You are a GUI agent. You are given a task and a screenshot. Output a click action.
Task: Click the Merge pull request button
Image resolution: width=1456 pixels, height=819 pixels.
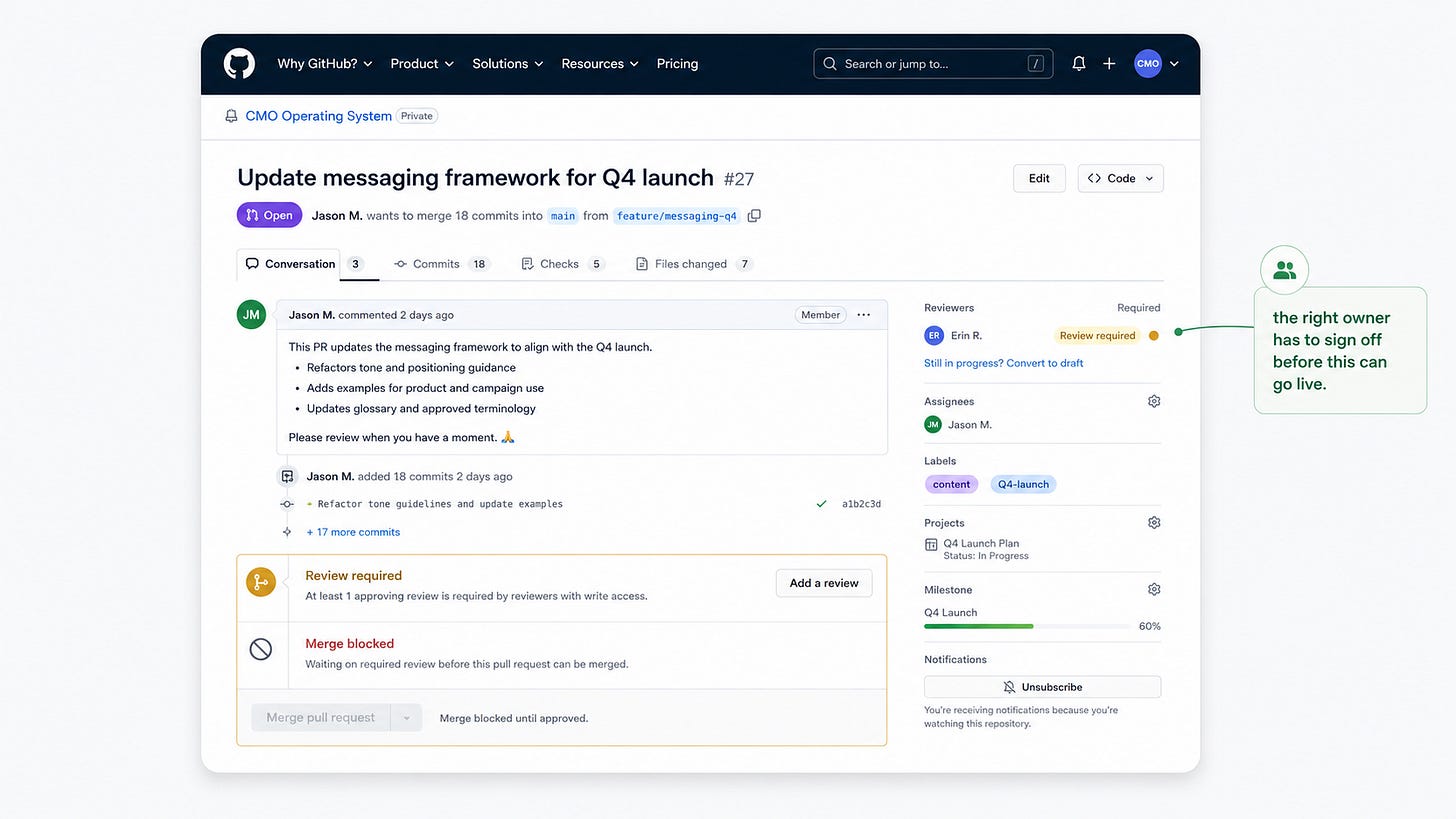point(321,718)
